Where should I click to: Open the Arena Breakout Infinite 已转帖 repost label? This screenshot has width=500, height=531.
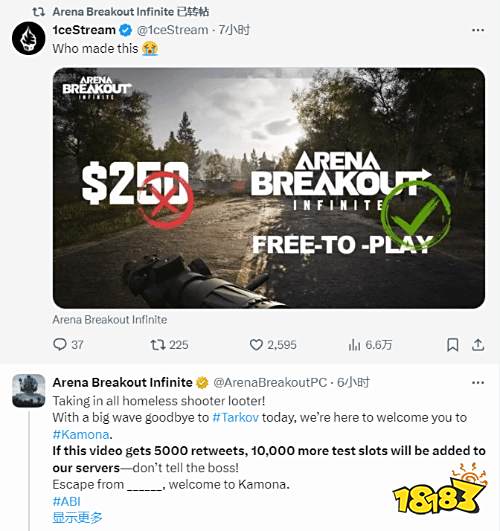(131, 12)
